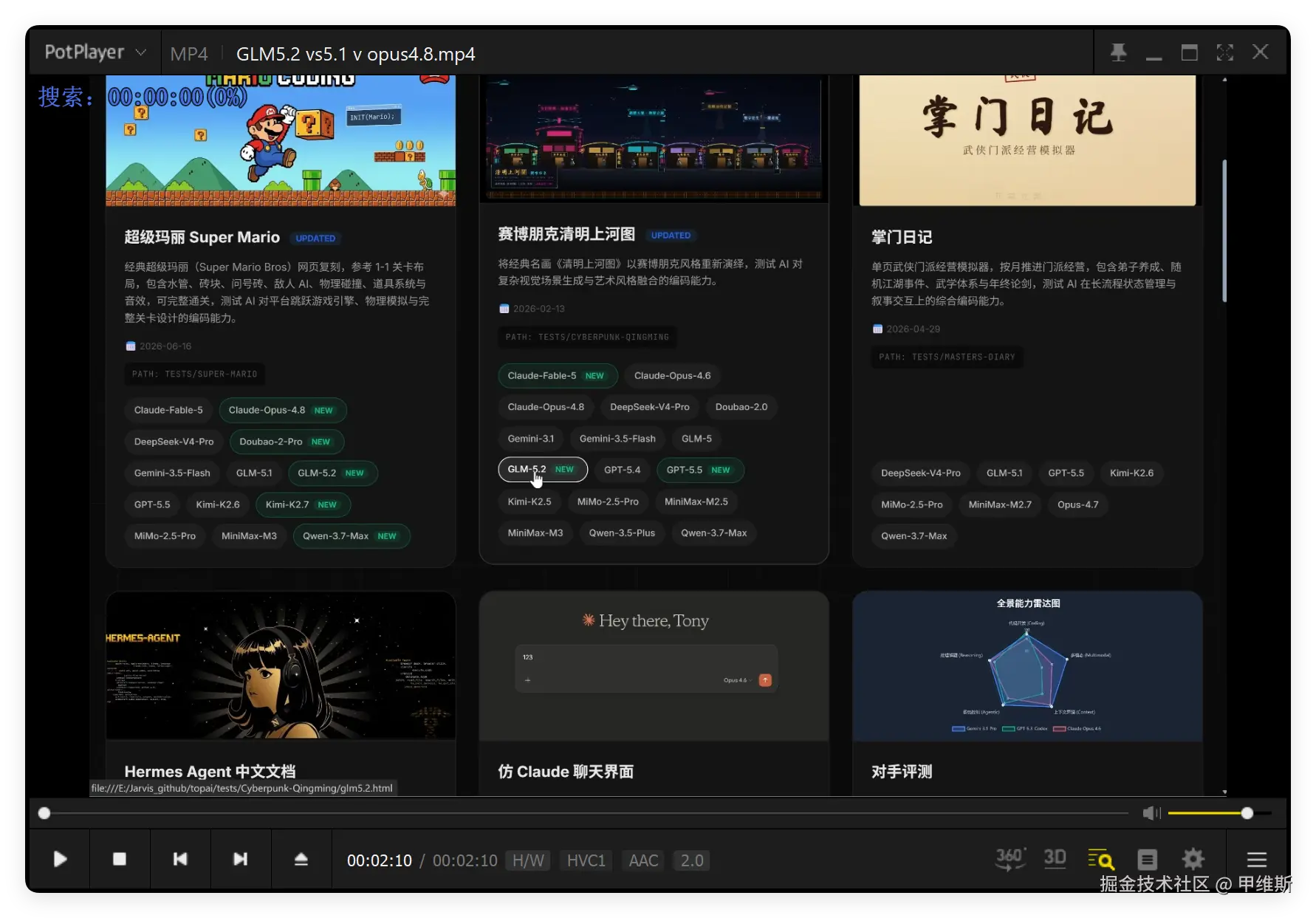Pin the player window on top
Screen dimensions: 1316x918
click(1118, 52)
